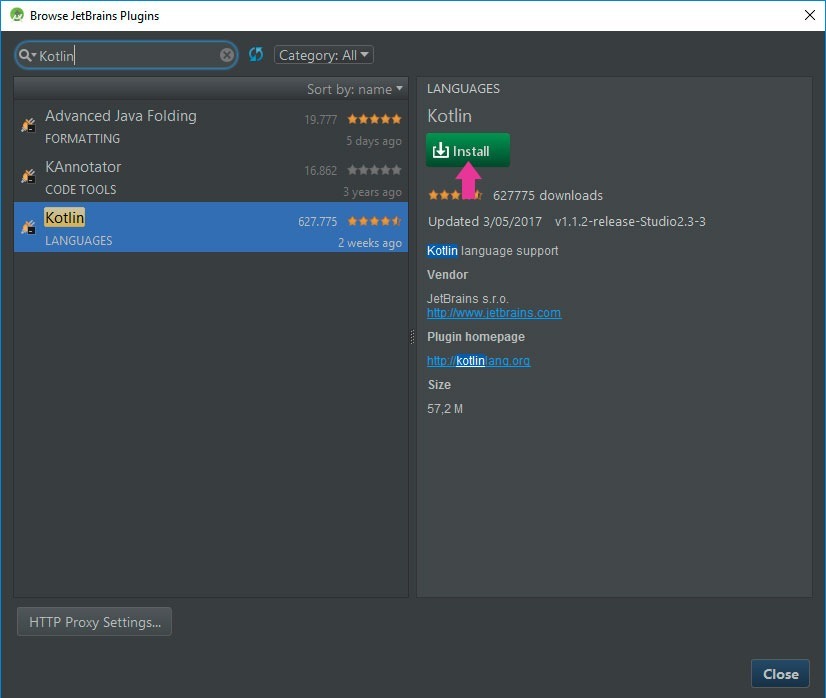
Task: Click the Advanced Java Folding plugin icon
Action: pyautogui.click(x=28, y=125)
